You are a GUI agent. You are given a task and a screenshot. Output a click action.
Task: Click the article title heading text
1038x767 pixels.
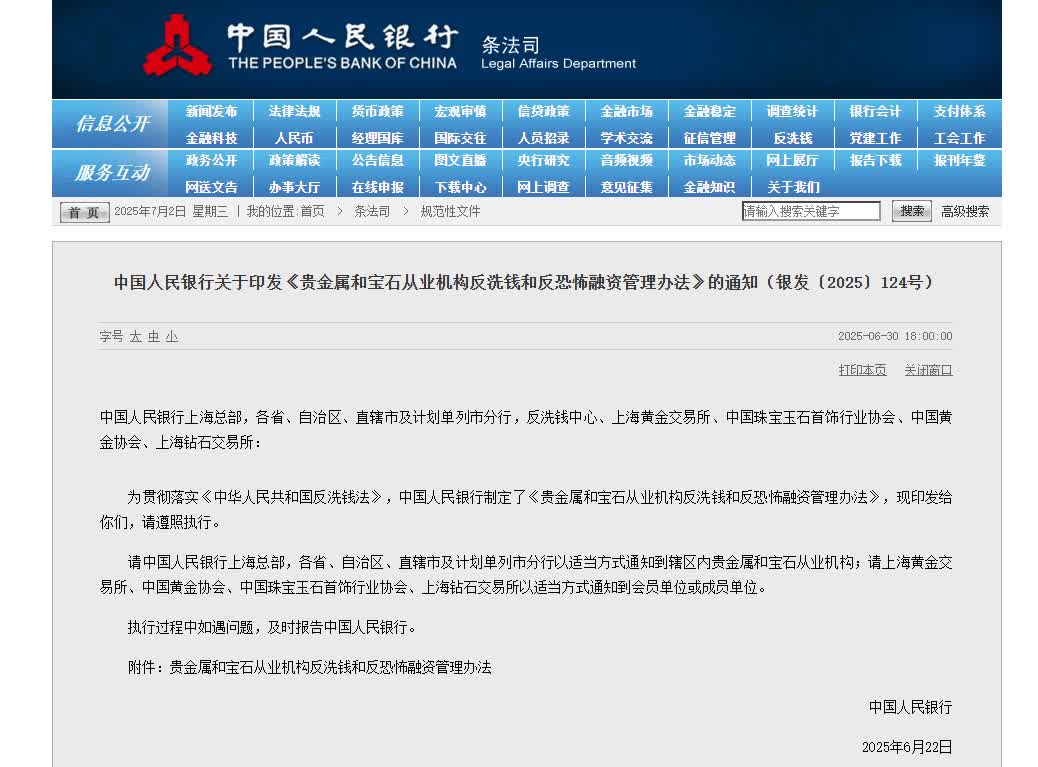(x=524, y=283)
